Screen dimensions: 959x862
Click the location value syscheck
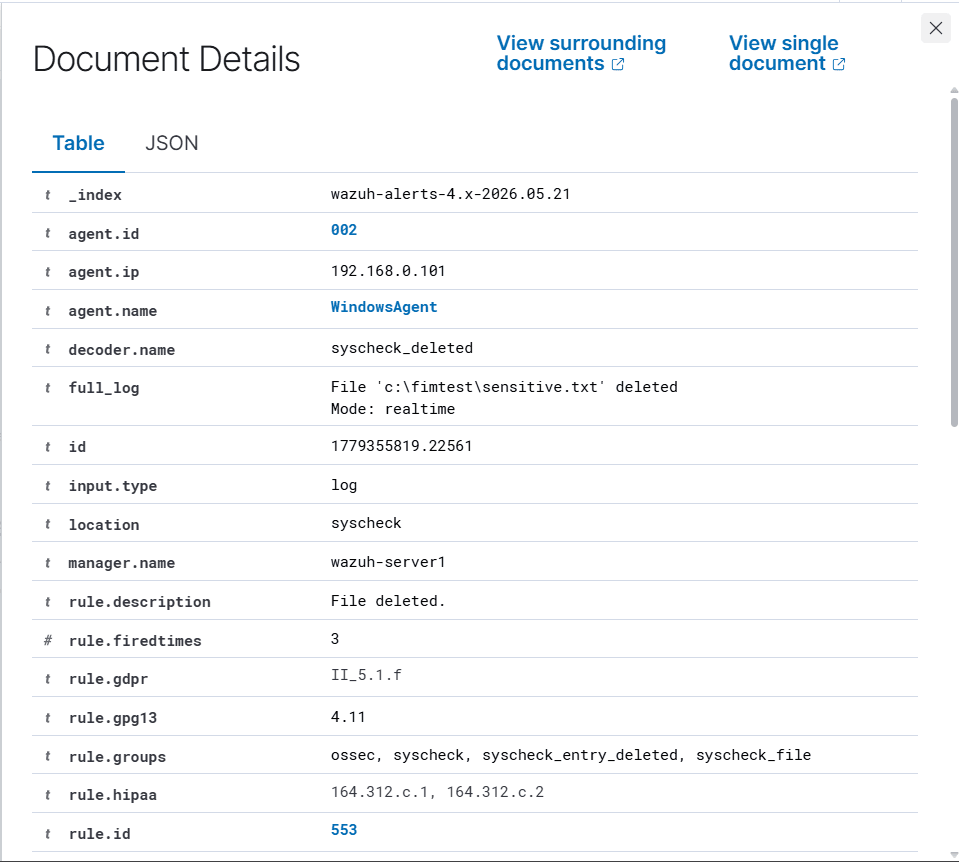click(366, 523)
